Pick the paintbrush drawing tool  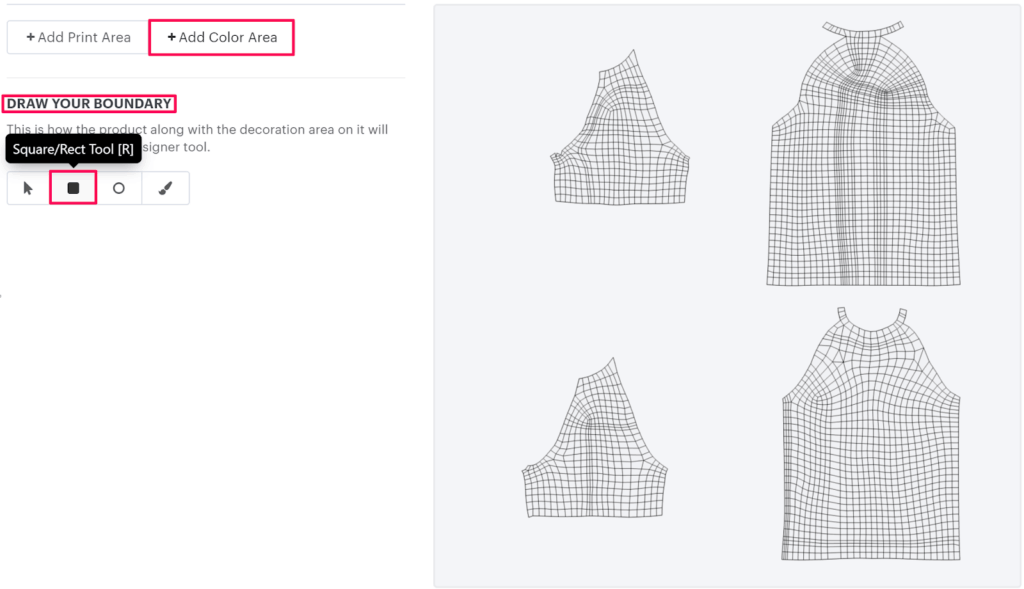point(165,188)
